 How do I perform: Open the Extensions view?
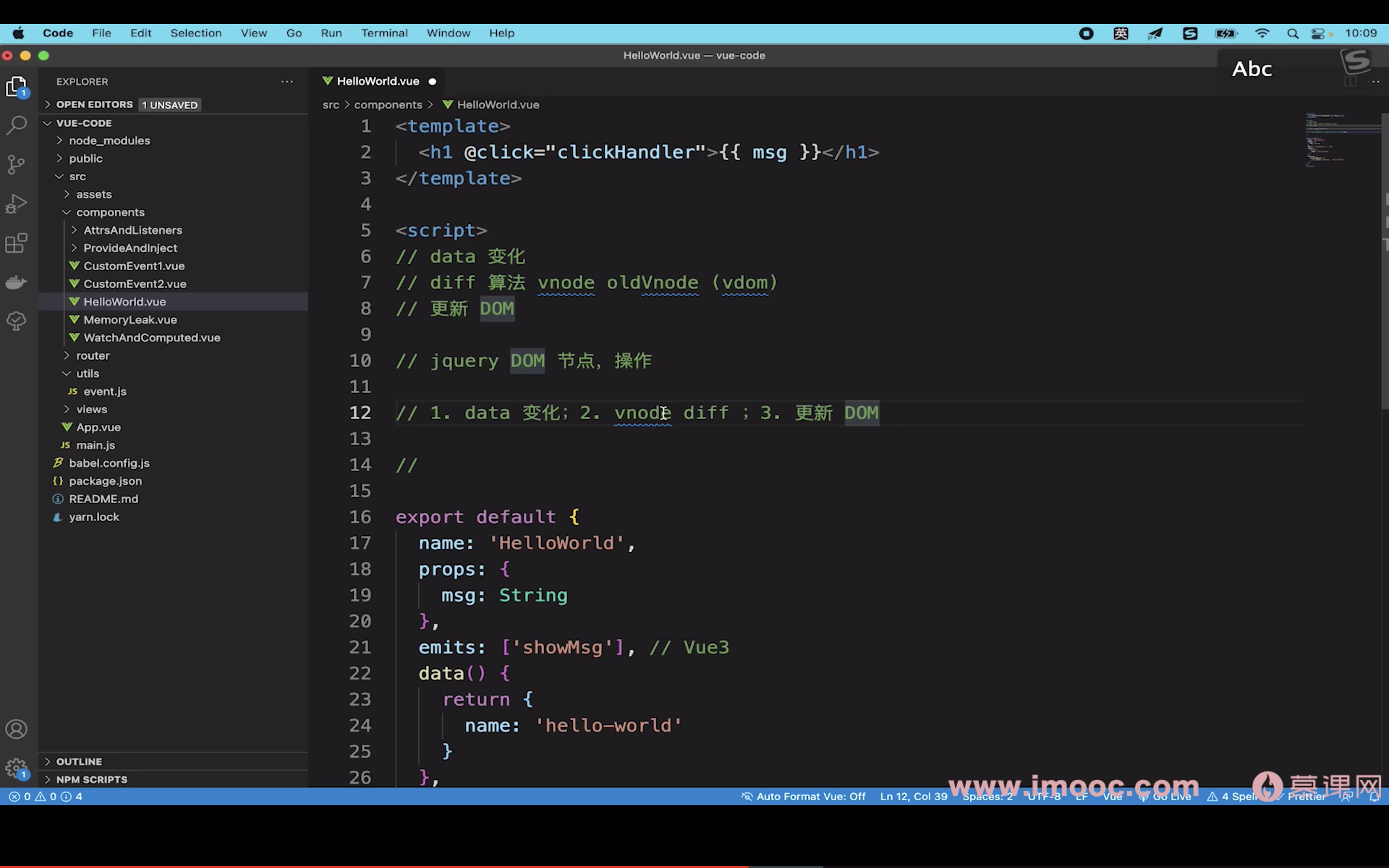(x=16, y=243)
